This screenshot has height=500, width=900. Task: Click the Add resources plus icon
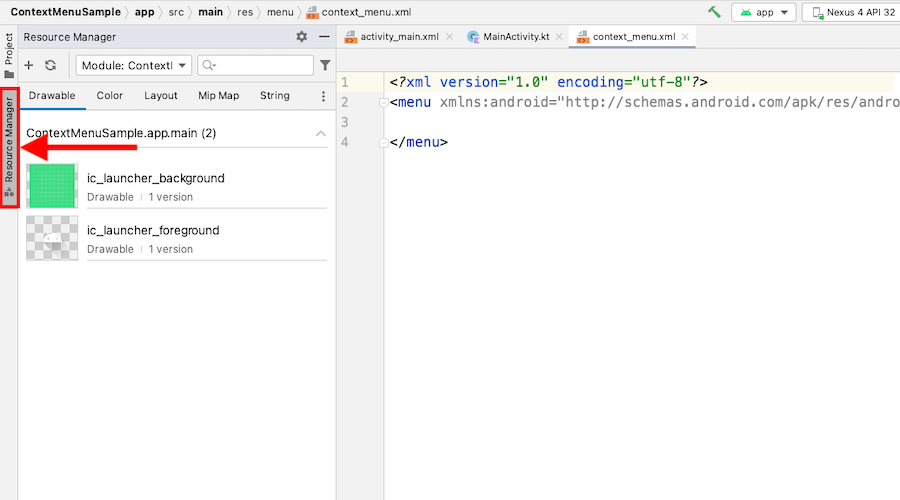point(29,65)
